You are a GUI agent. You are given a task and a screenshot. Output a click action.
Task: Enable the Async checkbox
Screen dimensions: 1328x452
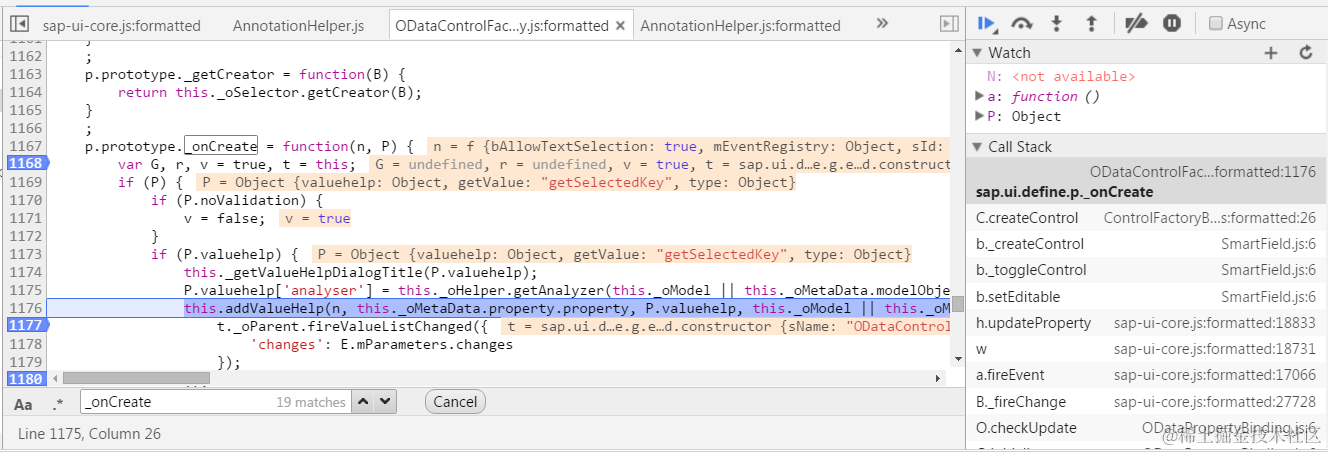tap(1216, 23)
